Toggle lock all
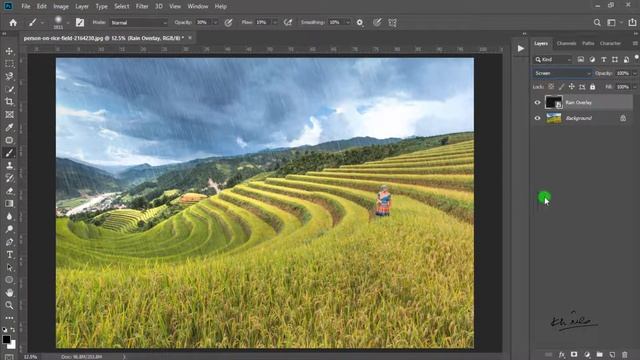 point(593,87)
